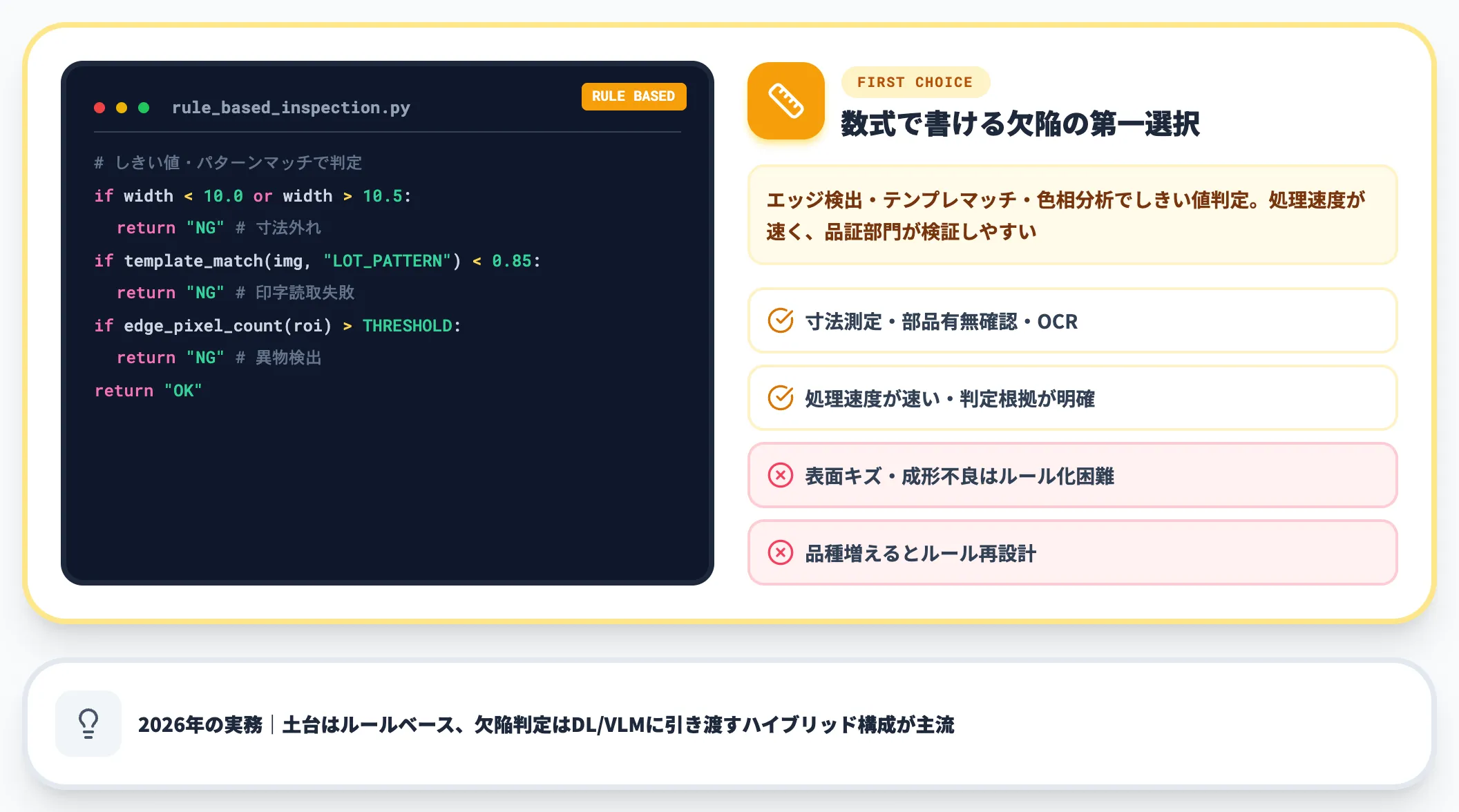Click the RULE BASED badge
Viewport: 1459px width, 812px height.
click(633, 96)
